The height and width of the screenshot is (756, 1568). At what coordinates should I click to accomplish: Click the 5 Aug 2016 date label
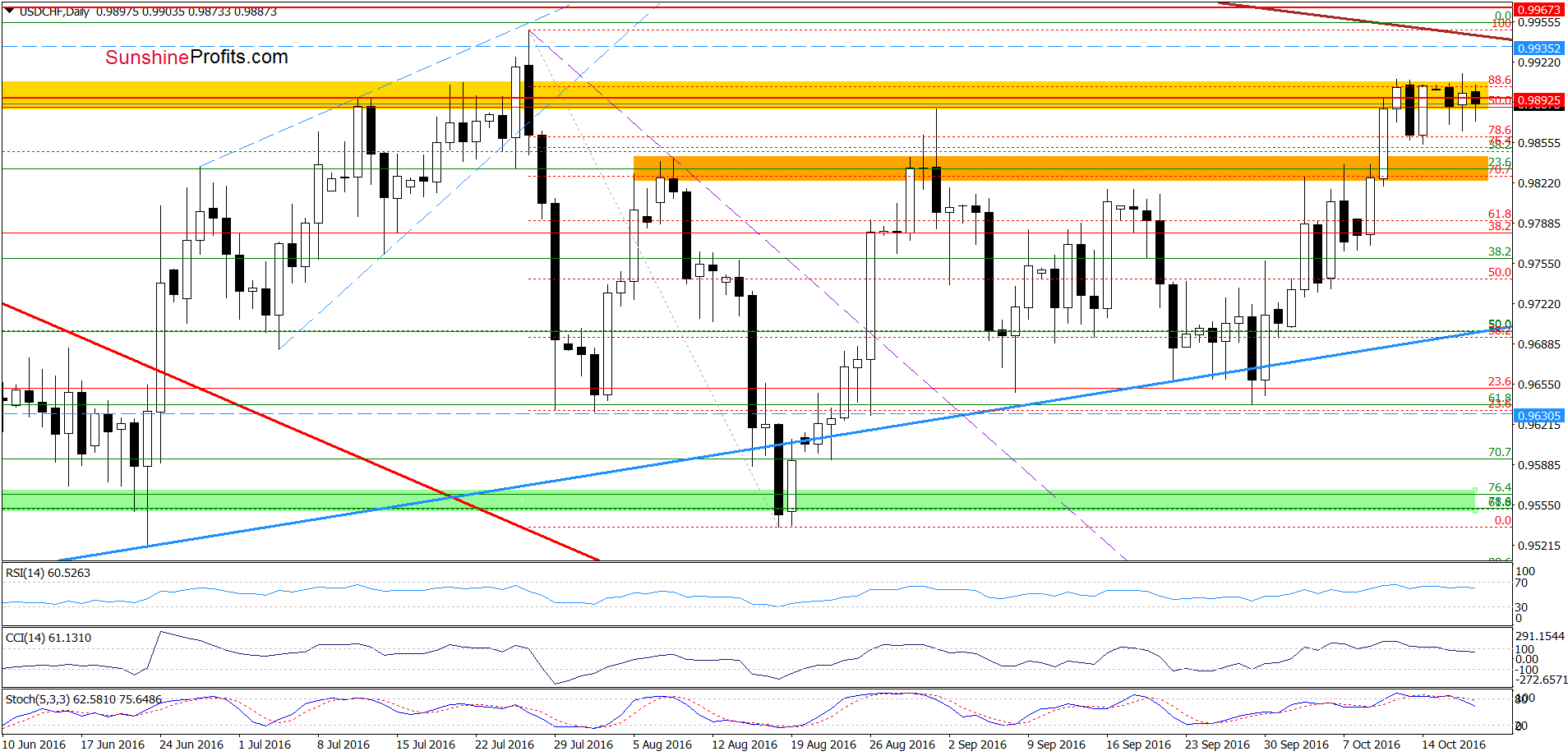[662, 744]
